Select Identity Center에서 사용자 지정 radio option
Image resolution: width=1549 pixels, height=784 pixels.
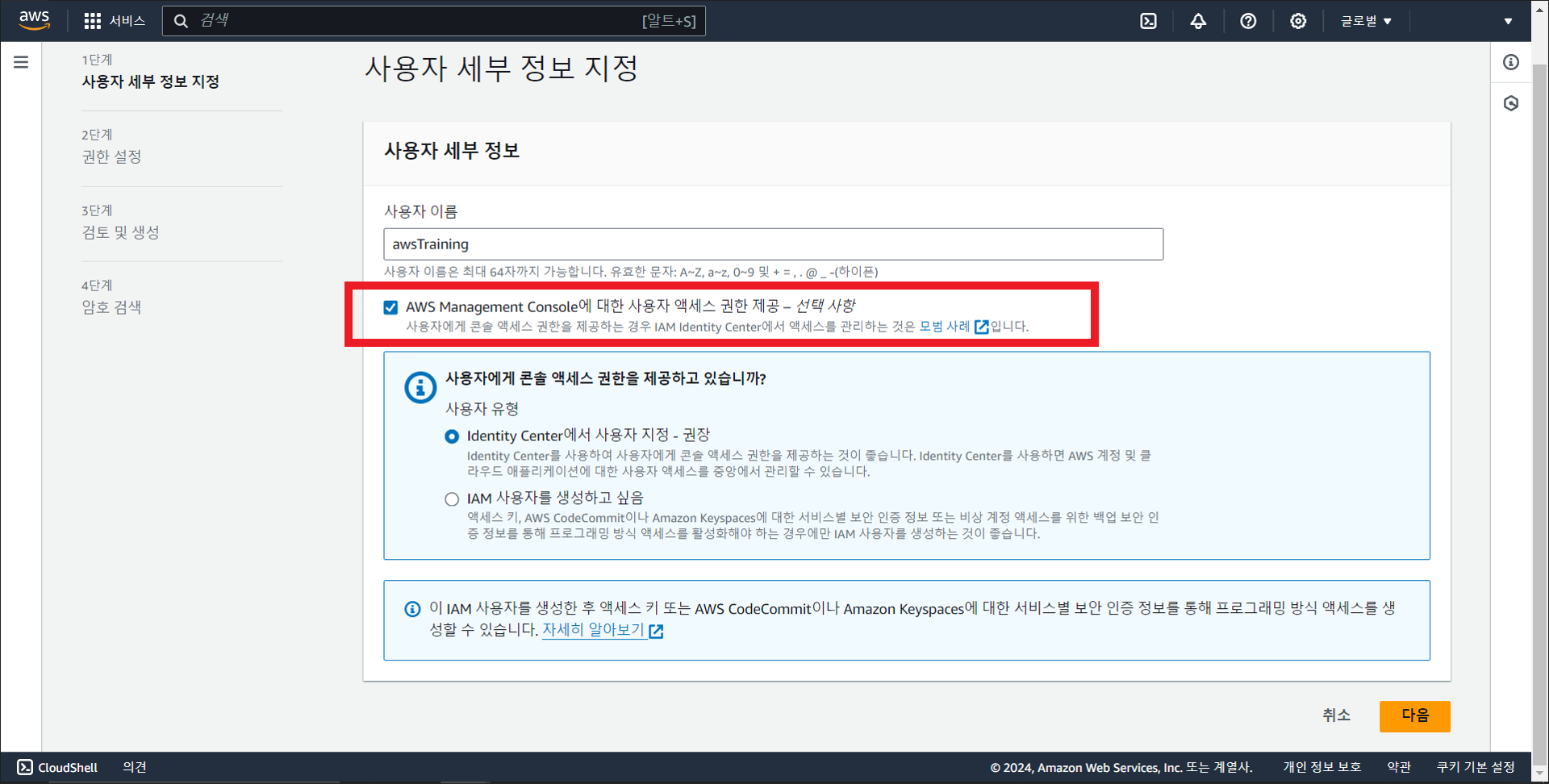coord(452,436)
